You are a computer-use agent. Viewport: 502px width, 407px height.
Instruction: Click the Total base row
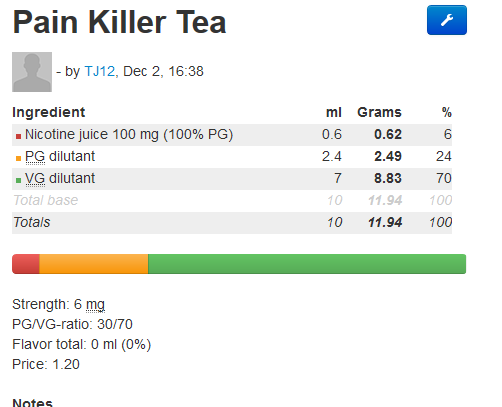(232, 201)
